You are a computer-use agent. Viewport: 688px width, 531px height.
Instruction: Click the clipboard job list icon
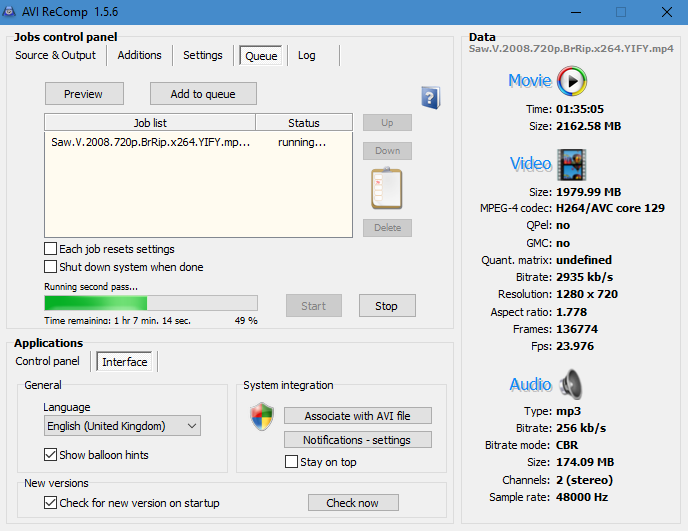387,188
